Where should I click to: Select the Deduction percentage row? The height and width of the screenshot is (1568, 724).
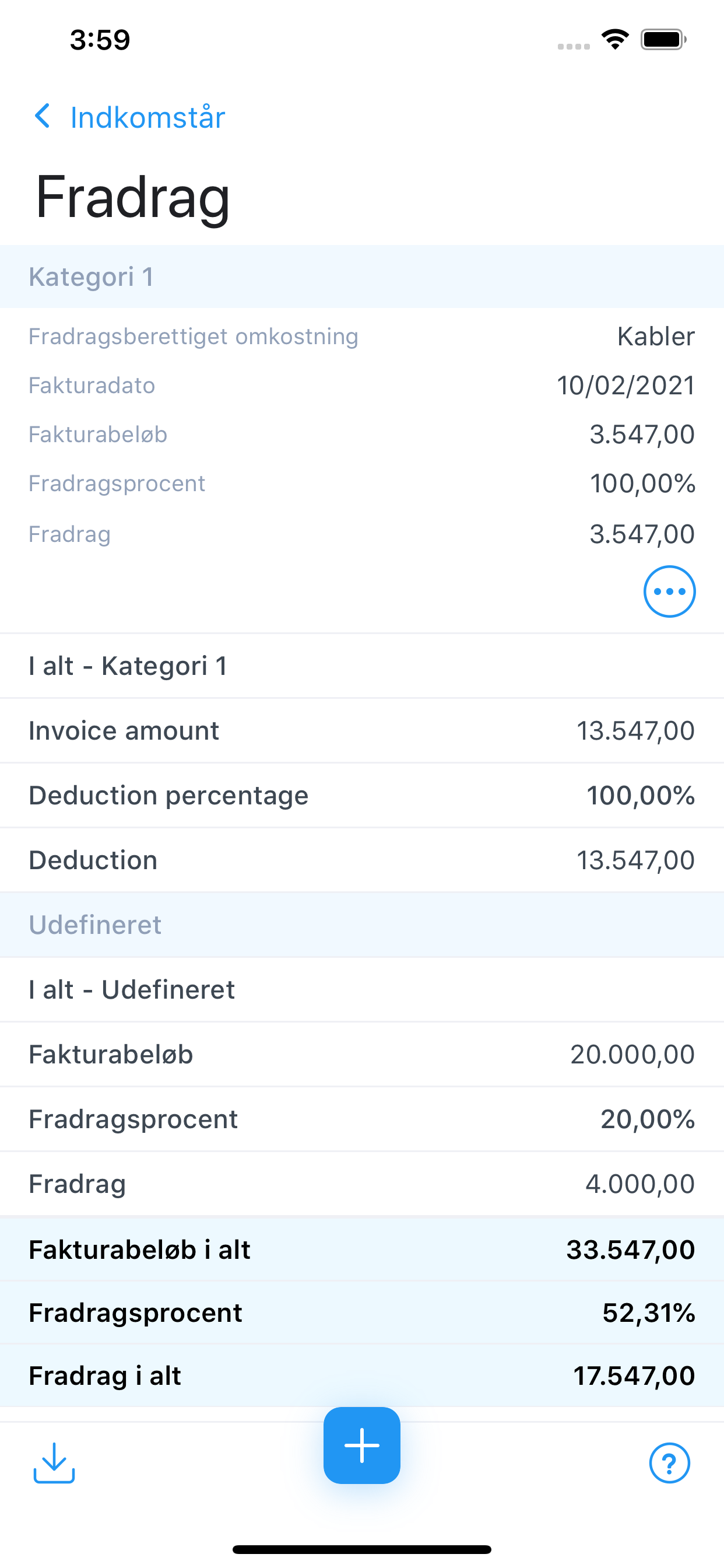[x=362, y=795]
